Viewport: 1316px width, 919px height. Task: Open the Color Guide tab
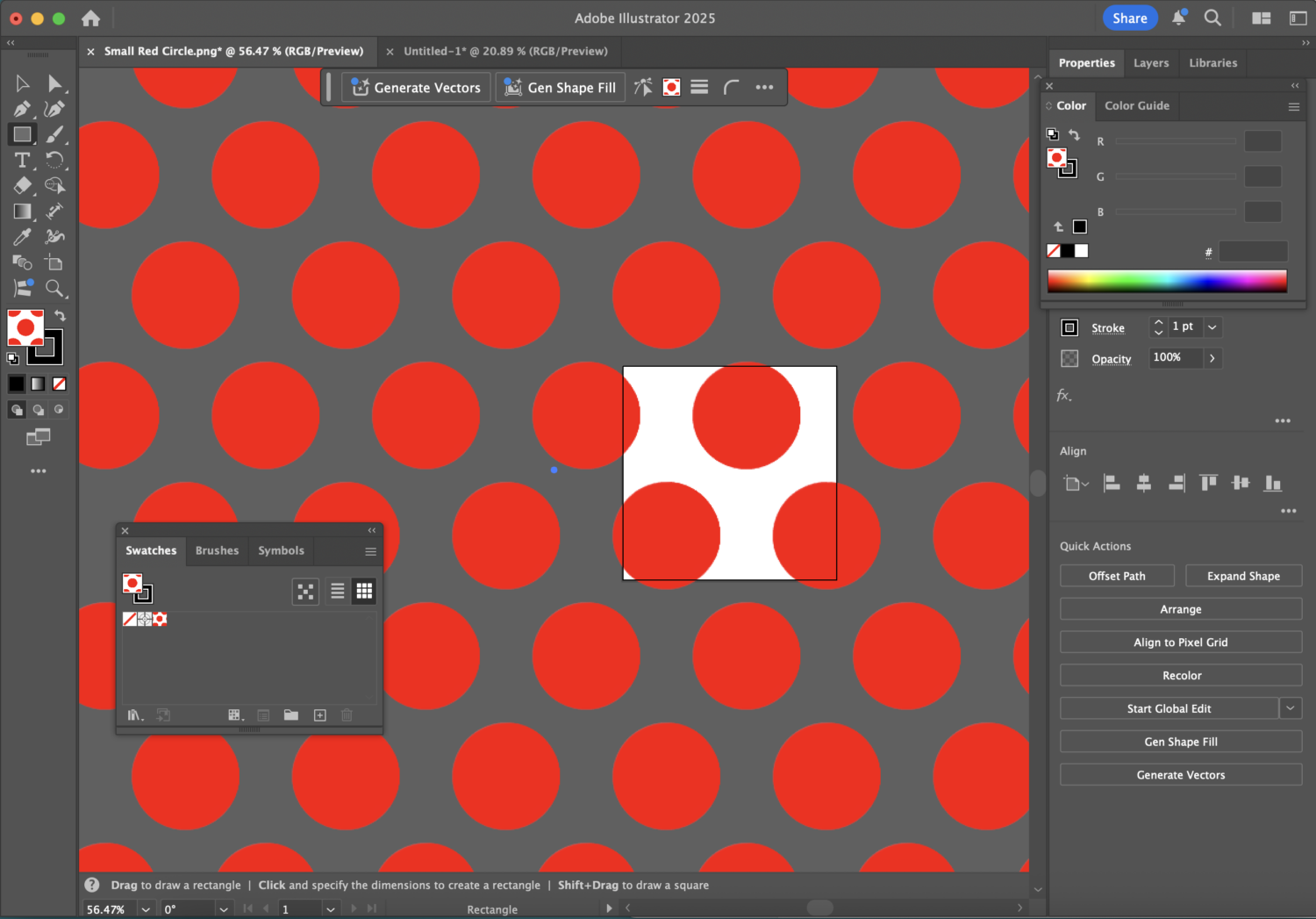[x=1136, y=105]
